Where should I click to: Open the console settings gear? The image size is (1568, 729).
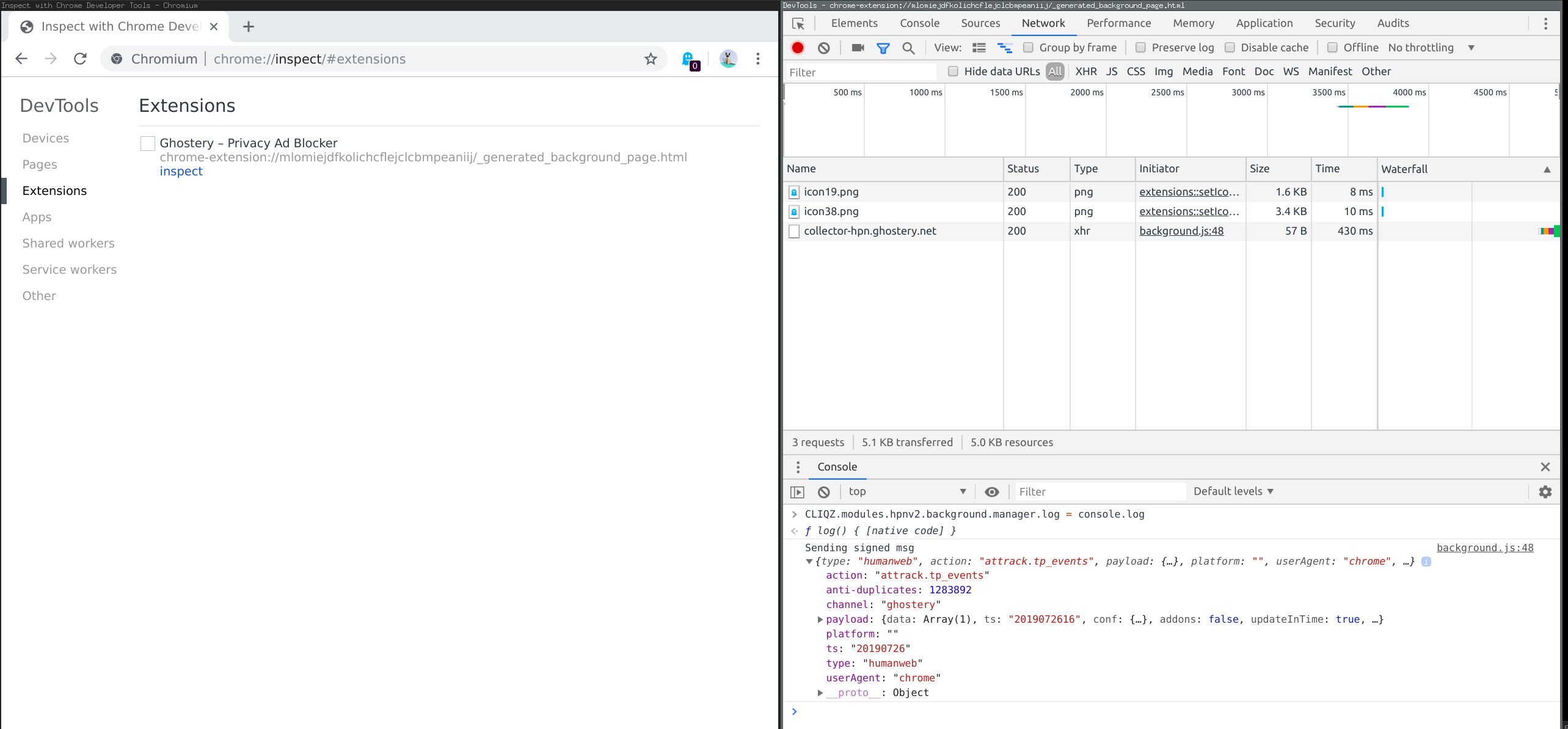click(1545, 492)
